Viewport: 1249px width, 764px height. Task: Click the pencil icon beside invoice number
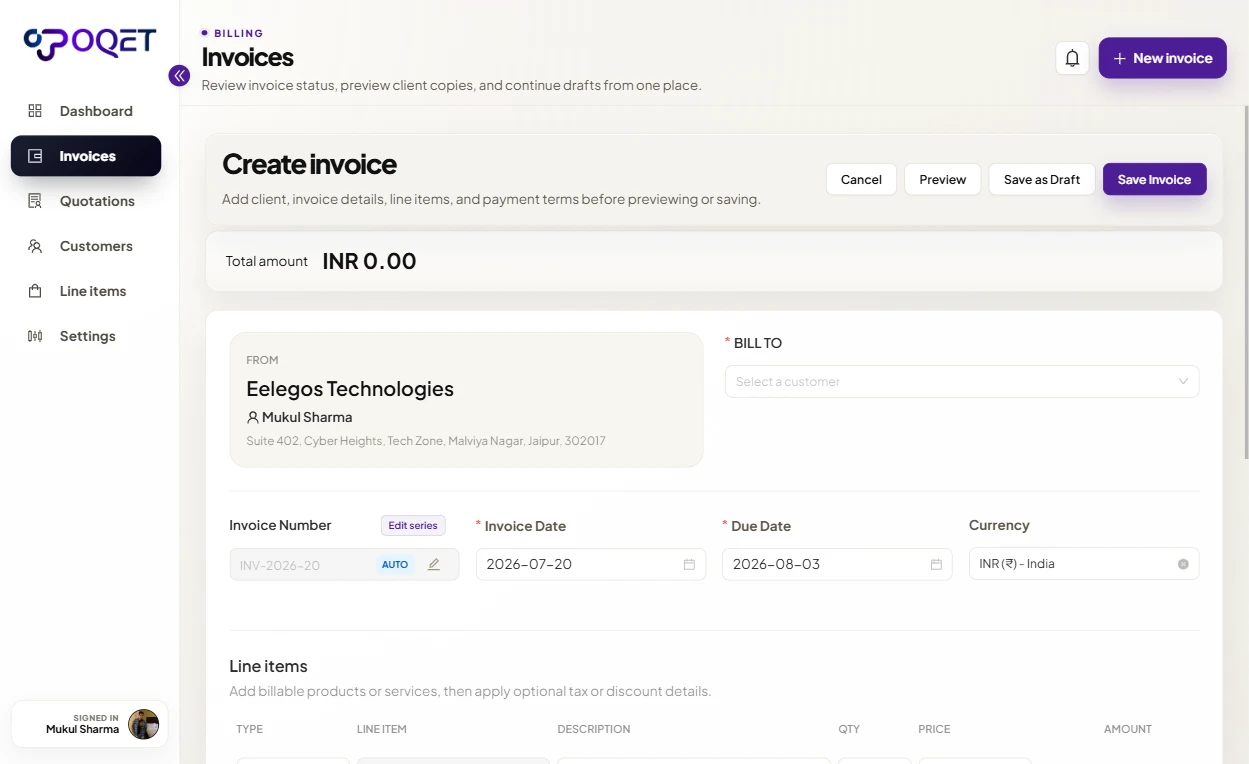point(434,564)
